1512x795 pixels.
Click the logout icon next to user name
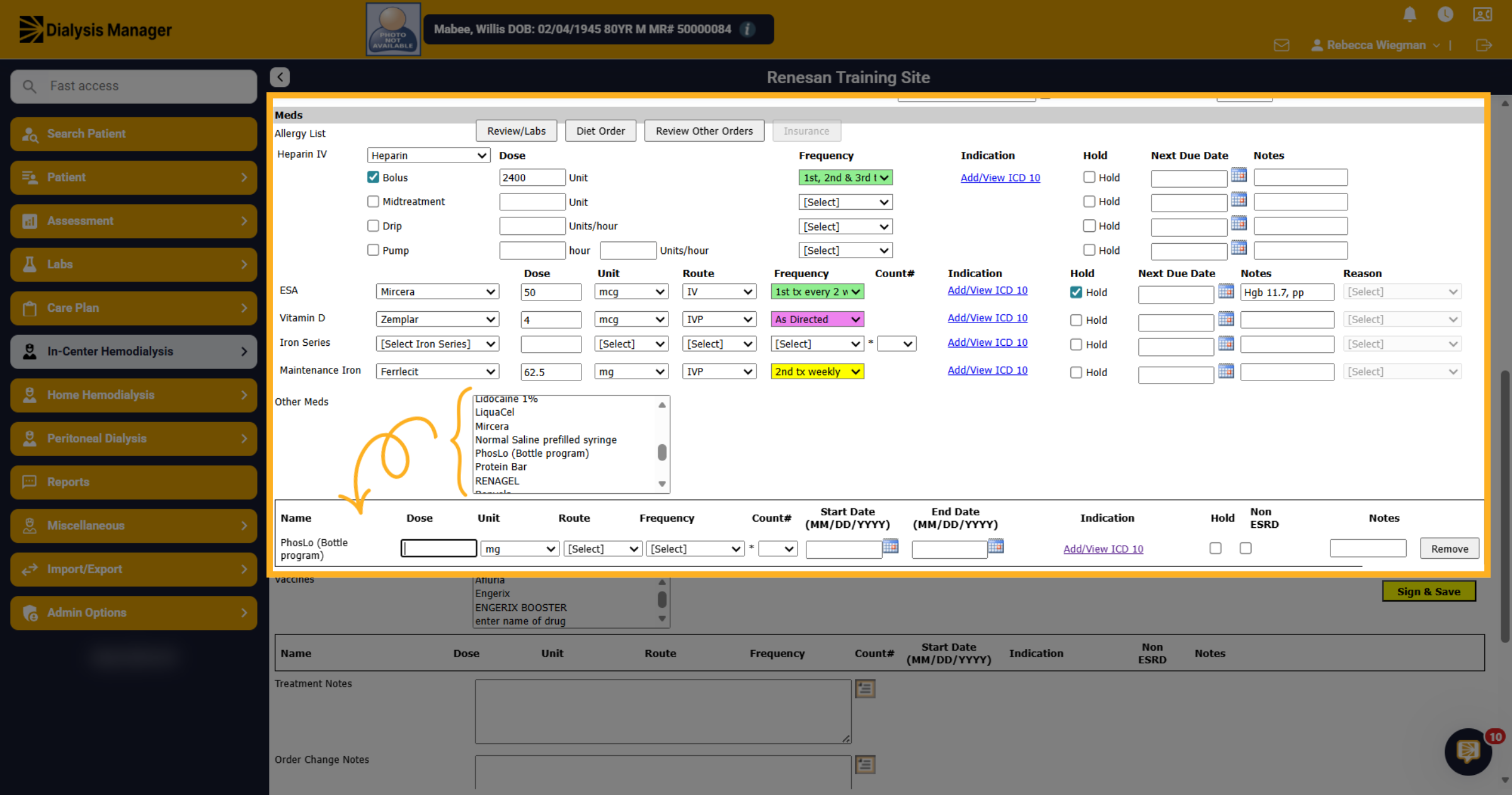pos(1484,45)
